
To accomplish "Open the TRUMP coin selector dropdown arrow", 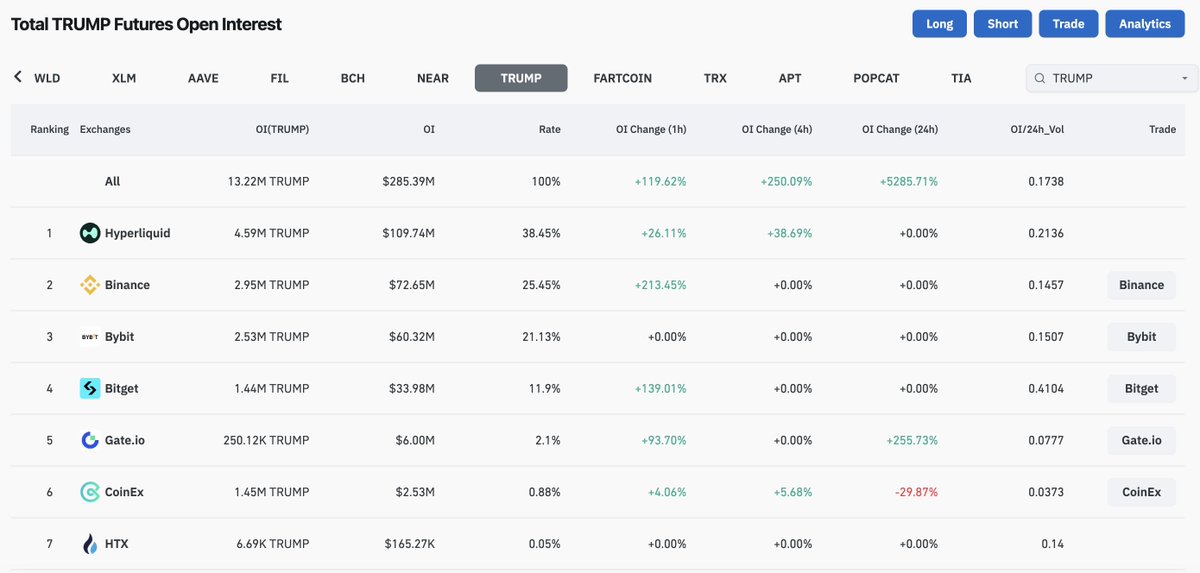I will tap(1185, 78).
